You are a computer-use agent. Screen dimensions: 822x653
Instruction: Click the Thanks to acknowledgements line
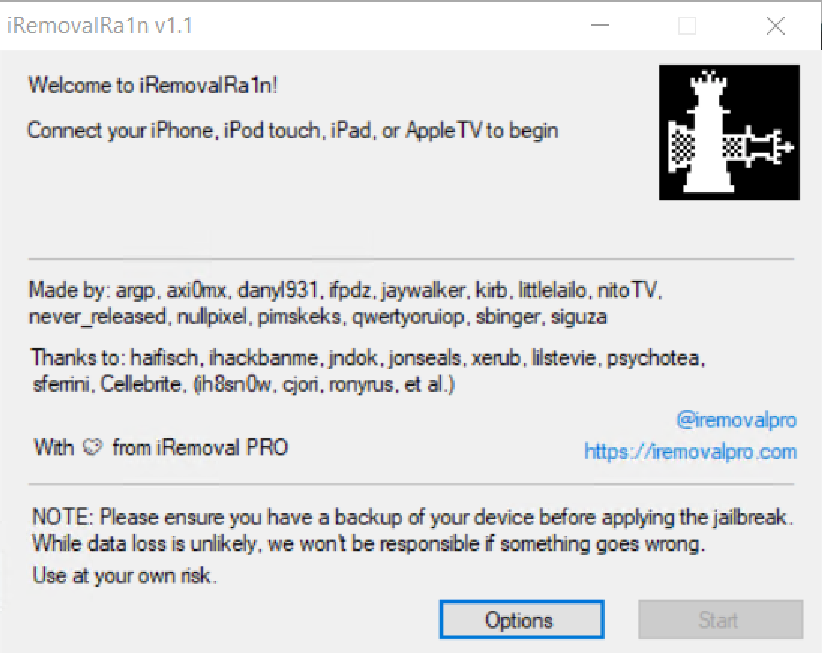(x=368, y=358)
